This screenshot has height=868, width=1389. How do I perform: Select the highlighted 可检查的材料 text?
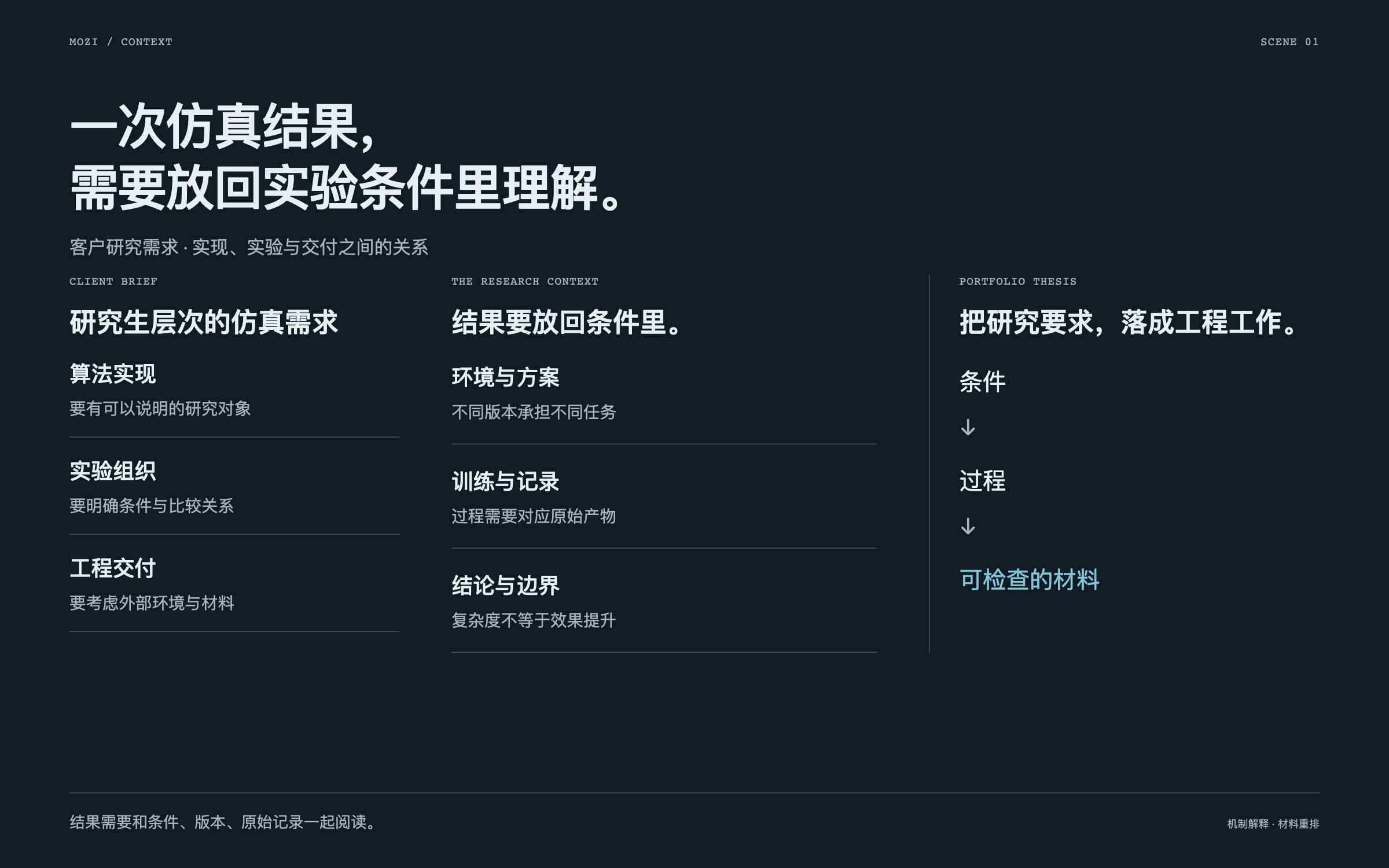tap(1030, 580)
